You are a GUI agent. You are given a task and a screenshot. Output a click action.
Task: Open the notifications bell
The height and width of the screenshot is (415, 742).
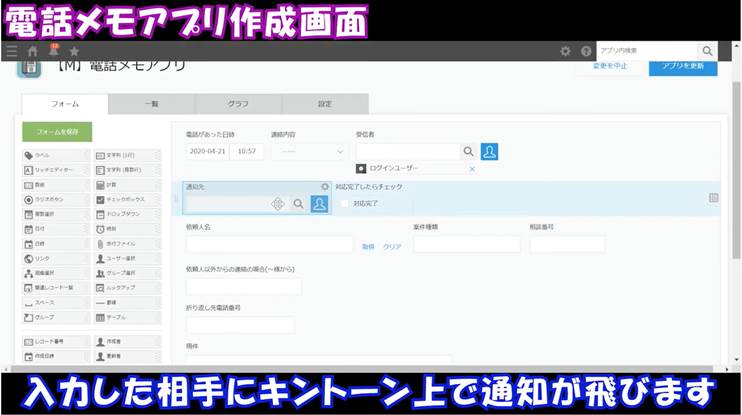pyautogui.click(x=53, y=50)
